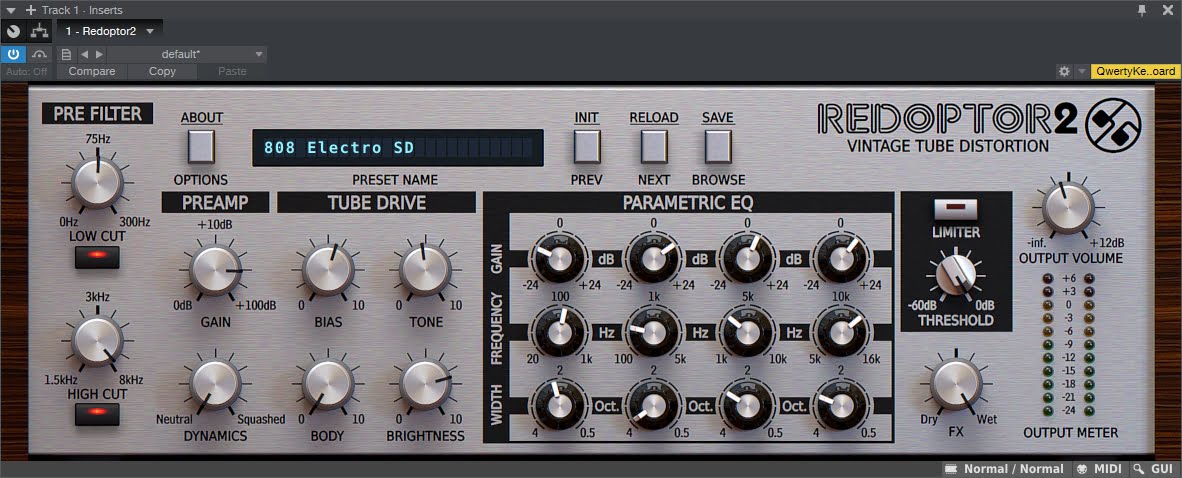Click the preamp GAIN knob
Viewport: 1182px width, 478px height.
216,269
